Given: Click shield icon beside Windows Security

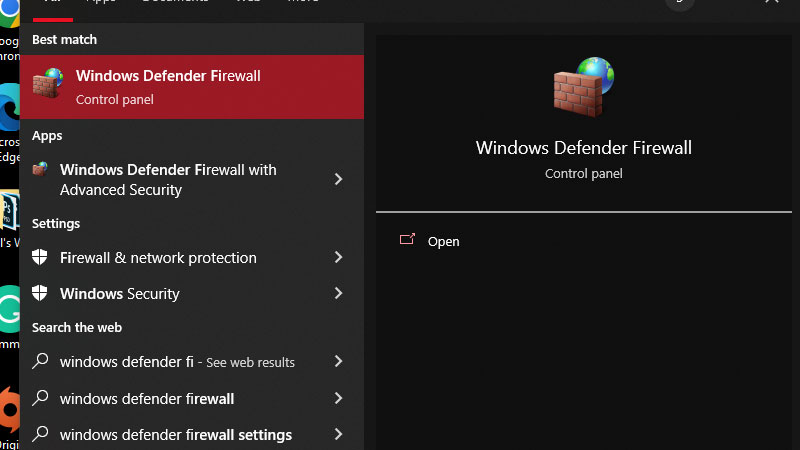Looking at the screenshot, I should pos(40,293).
